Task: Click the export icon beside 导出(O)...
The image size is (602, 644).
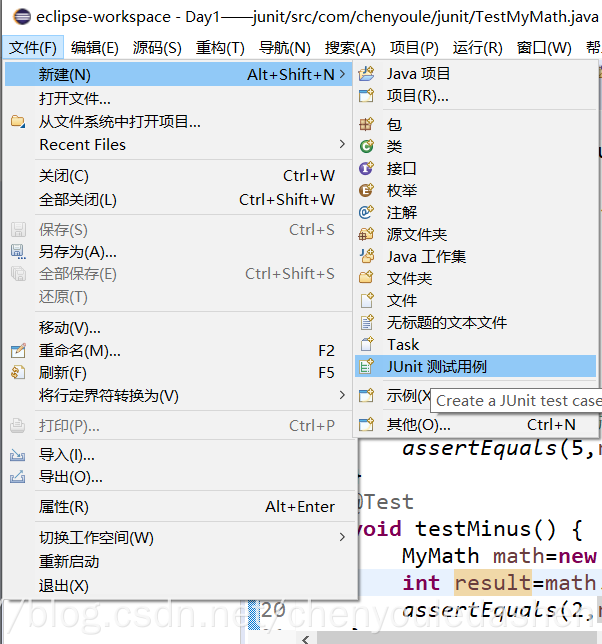Action: (x=18, y=477)
